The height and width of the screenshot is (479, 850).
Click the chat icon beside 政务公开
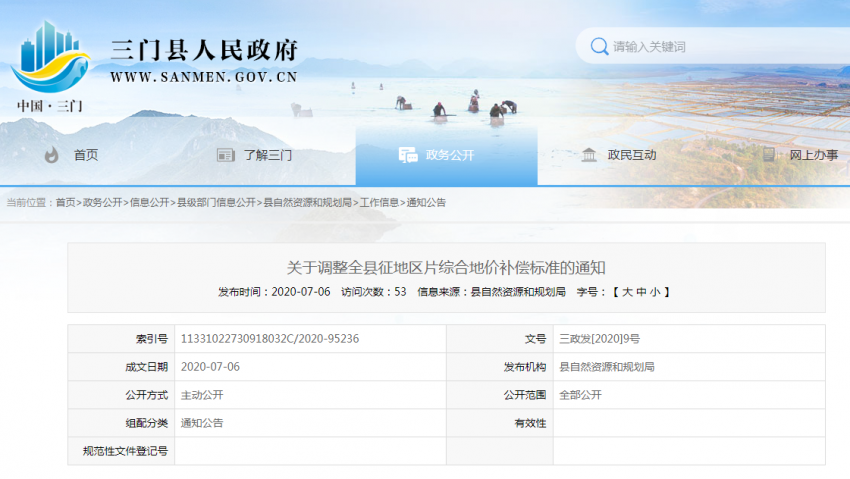(408, 155)
